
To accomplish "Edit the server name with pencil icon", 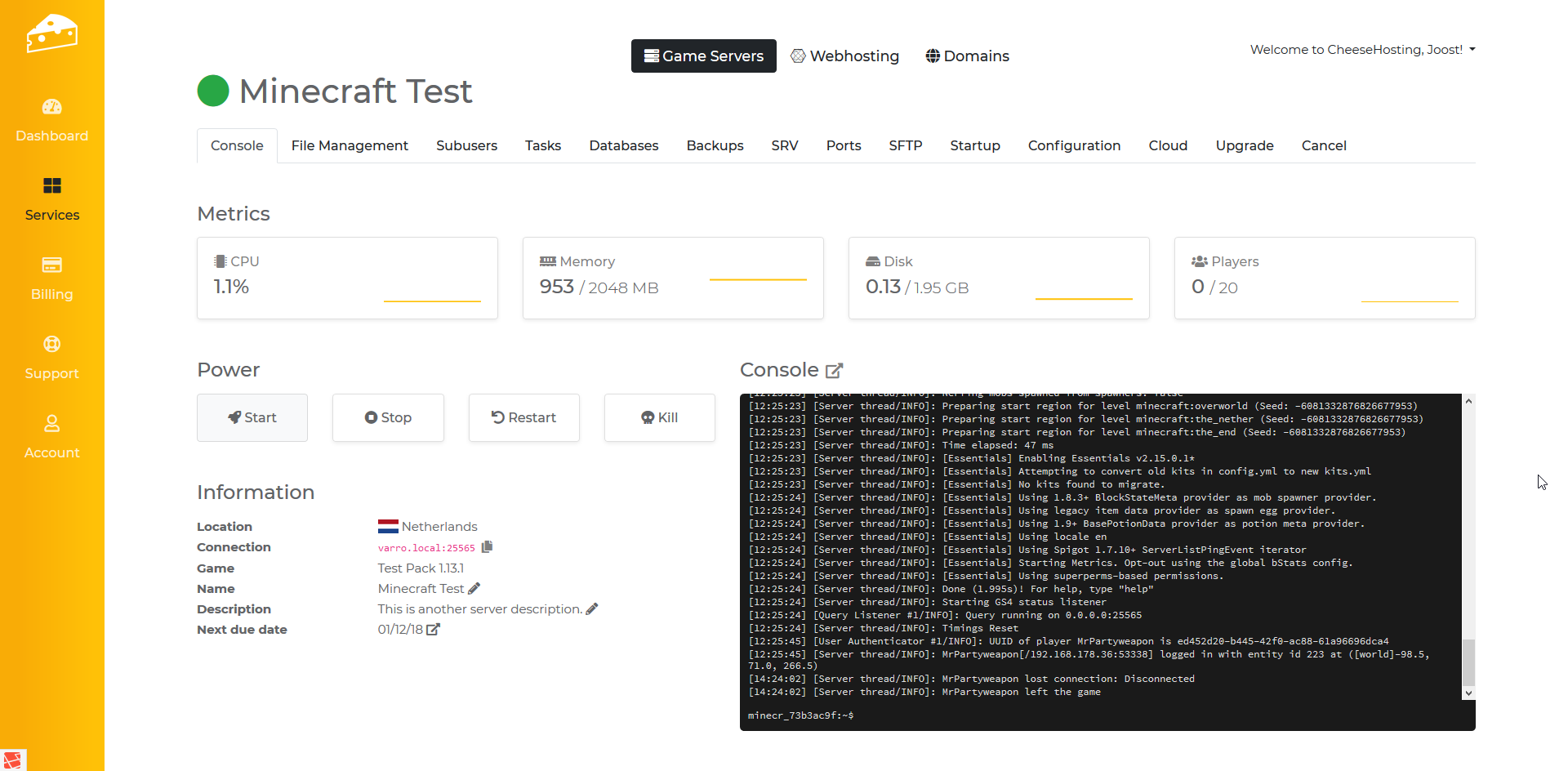I will (x=474, y=589).
